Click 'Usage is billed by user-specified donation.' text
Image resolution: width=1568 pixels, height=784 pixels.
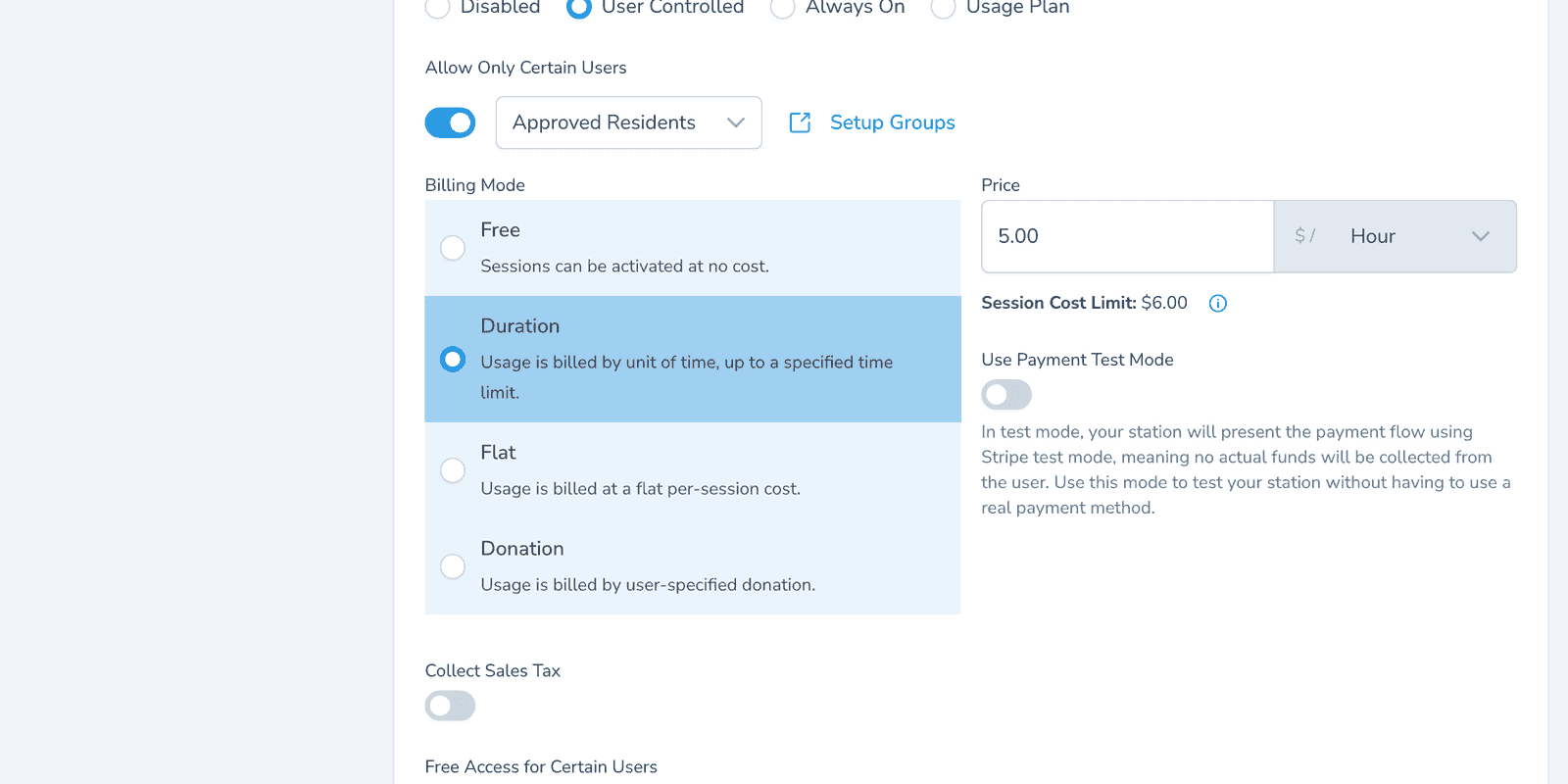tap(648, 585)
